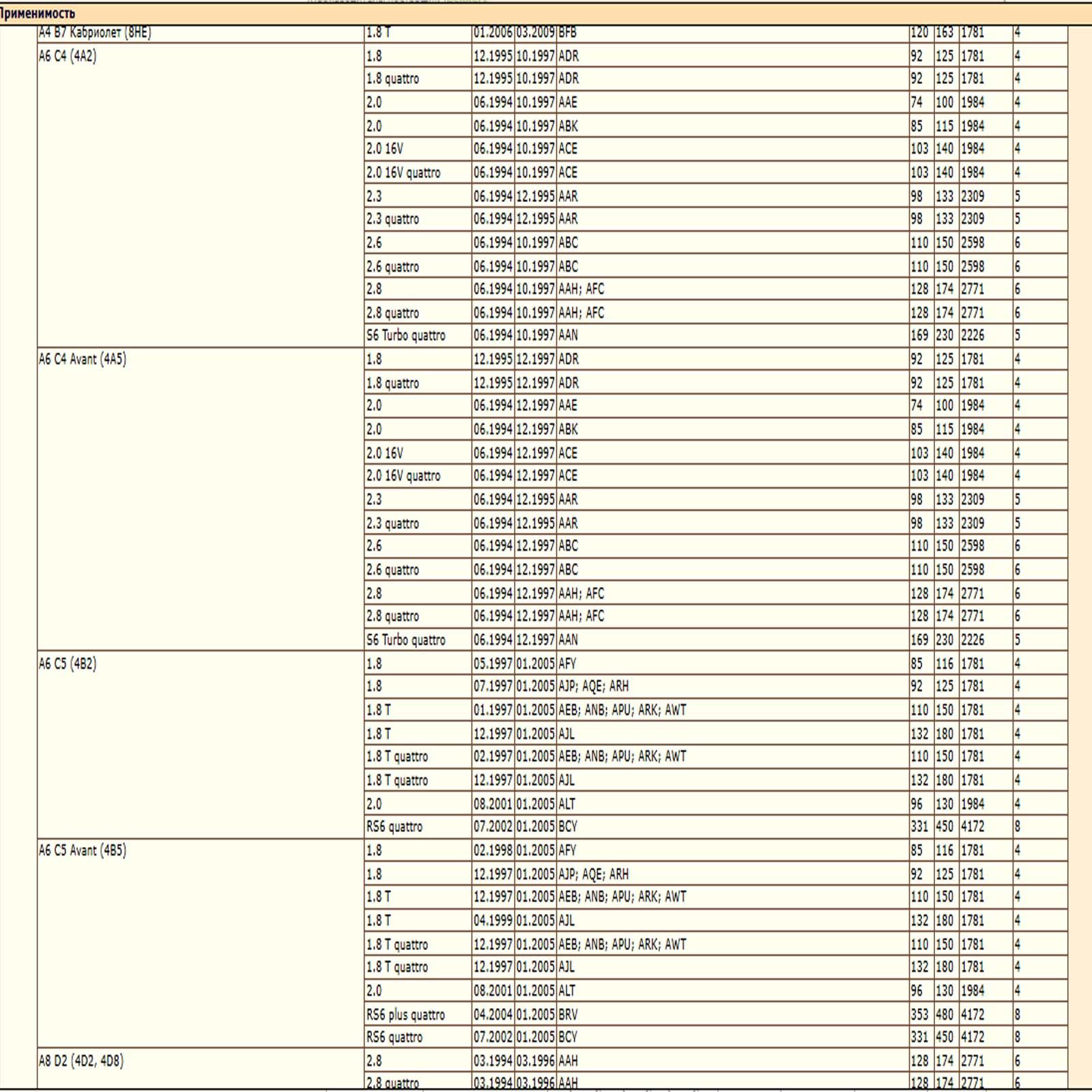Click the 04.1999 start date cell

[493, 921]
